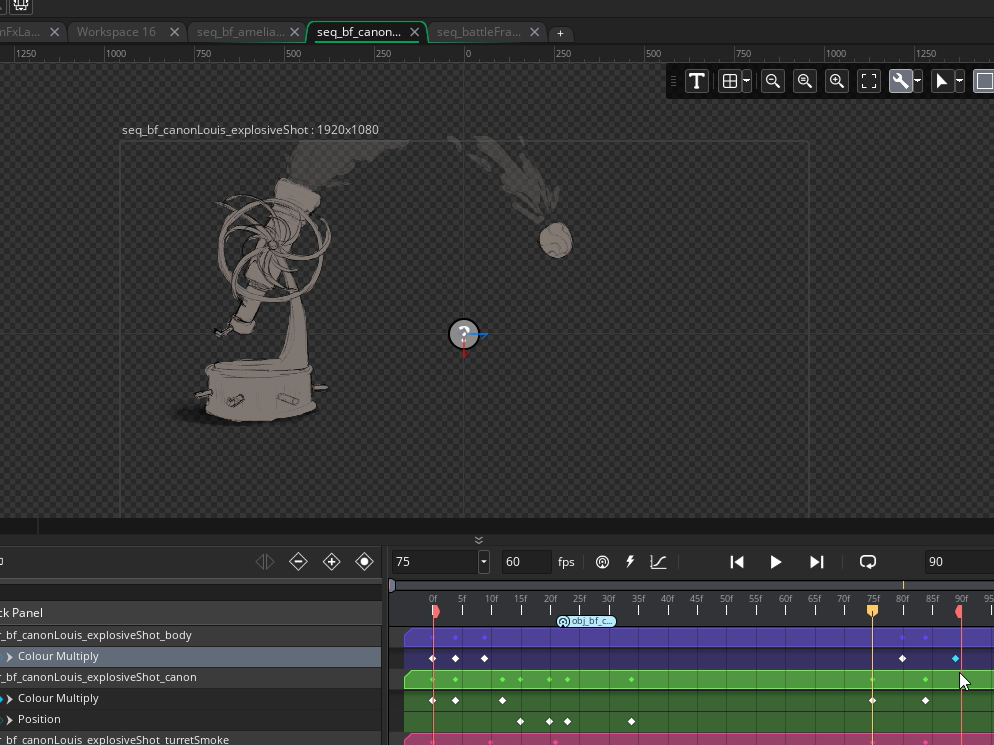This screenshot has height=745, width=994.
Task: Expand Colour Multiply under the body track
Action: click(9, 657)
